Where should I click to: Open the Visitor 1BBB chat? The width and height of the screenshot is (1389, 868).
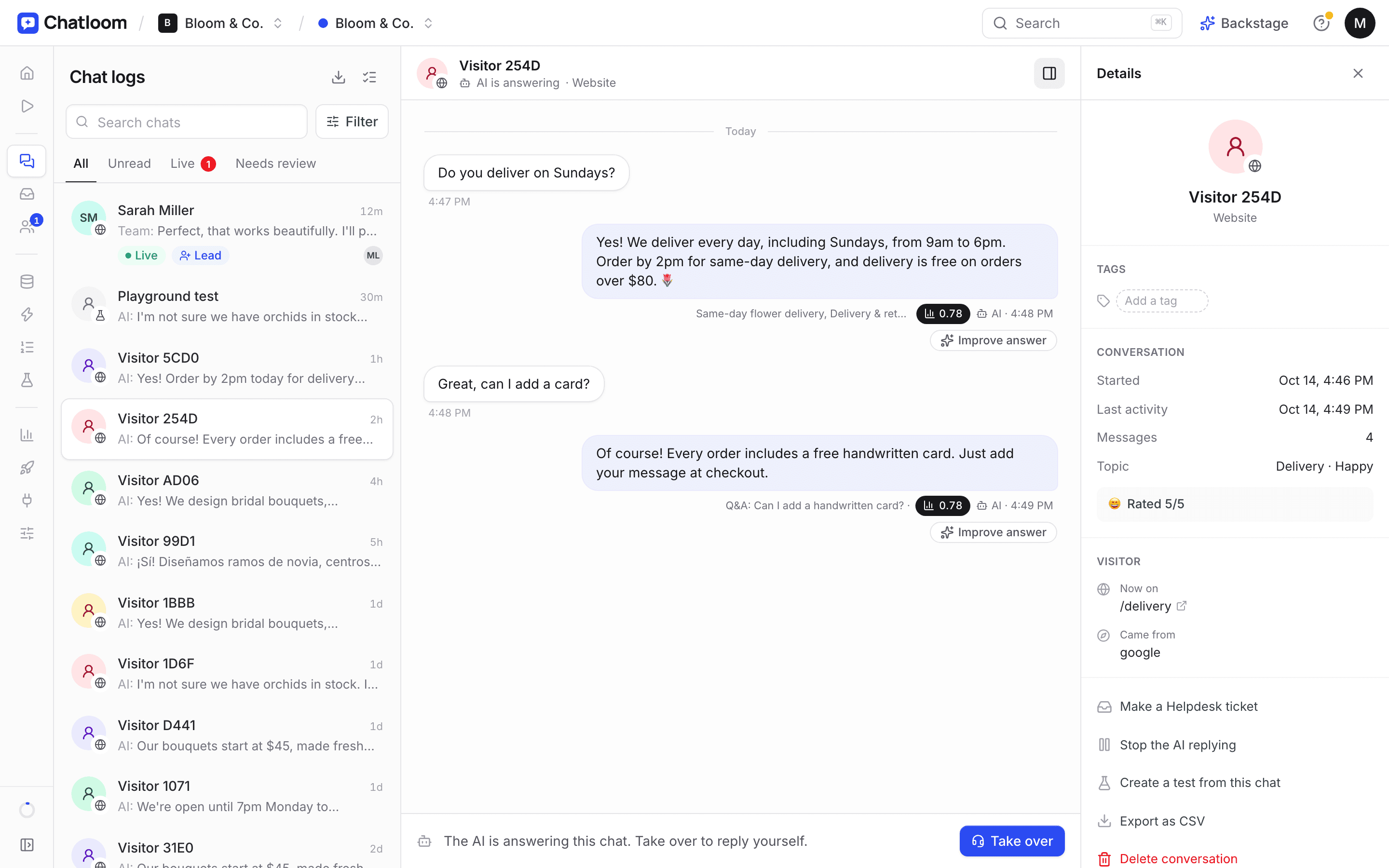[x=227, y=612]
